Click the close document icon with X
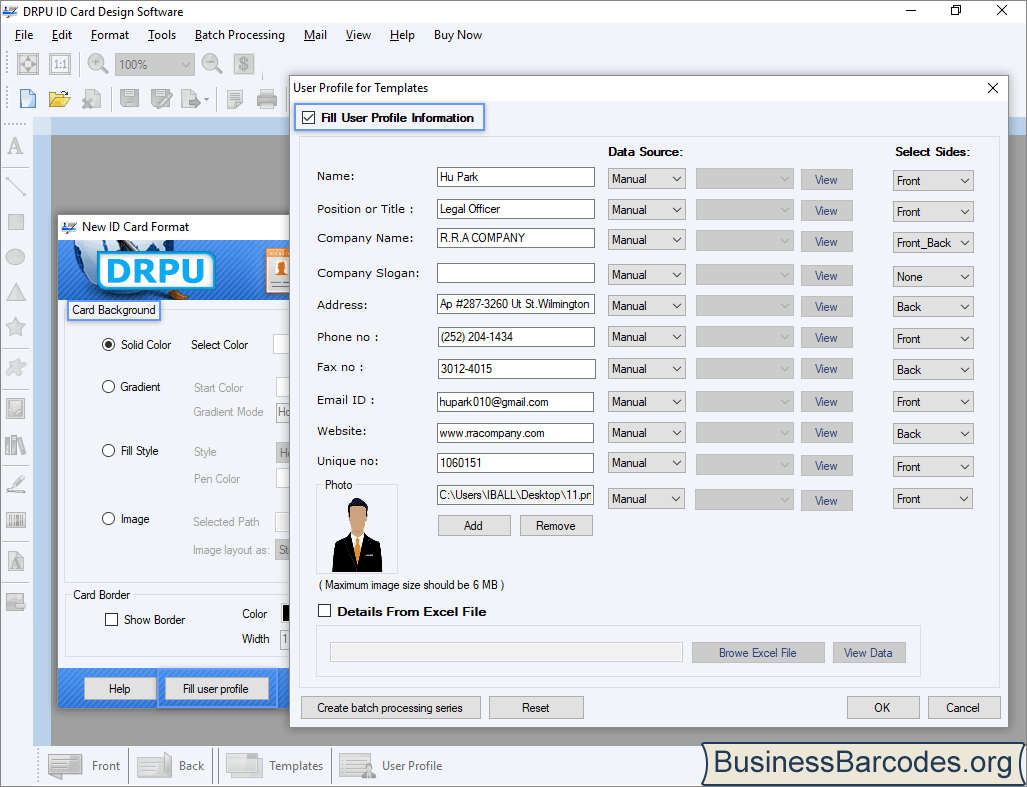Screen dimensions: 1027x787 pos(91,99)
